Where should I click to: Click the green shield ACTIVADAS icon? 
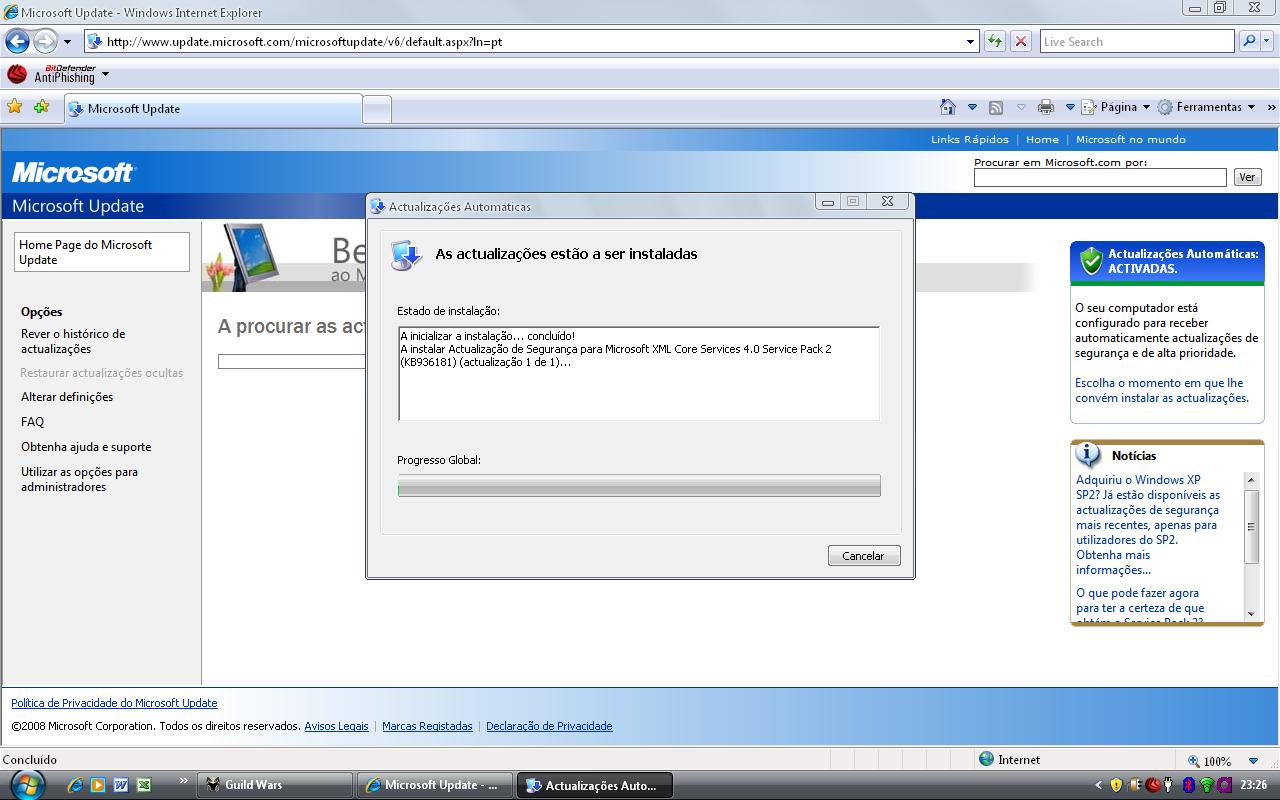(1090, 261)
